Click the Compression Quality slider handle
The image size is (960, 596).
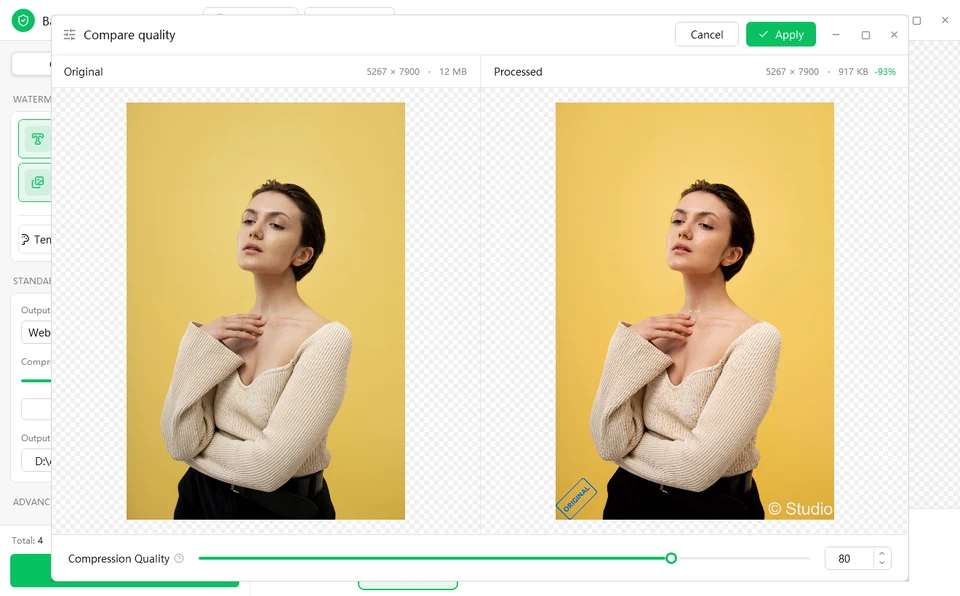671,558
